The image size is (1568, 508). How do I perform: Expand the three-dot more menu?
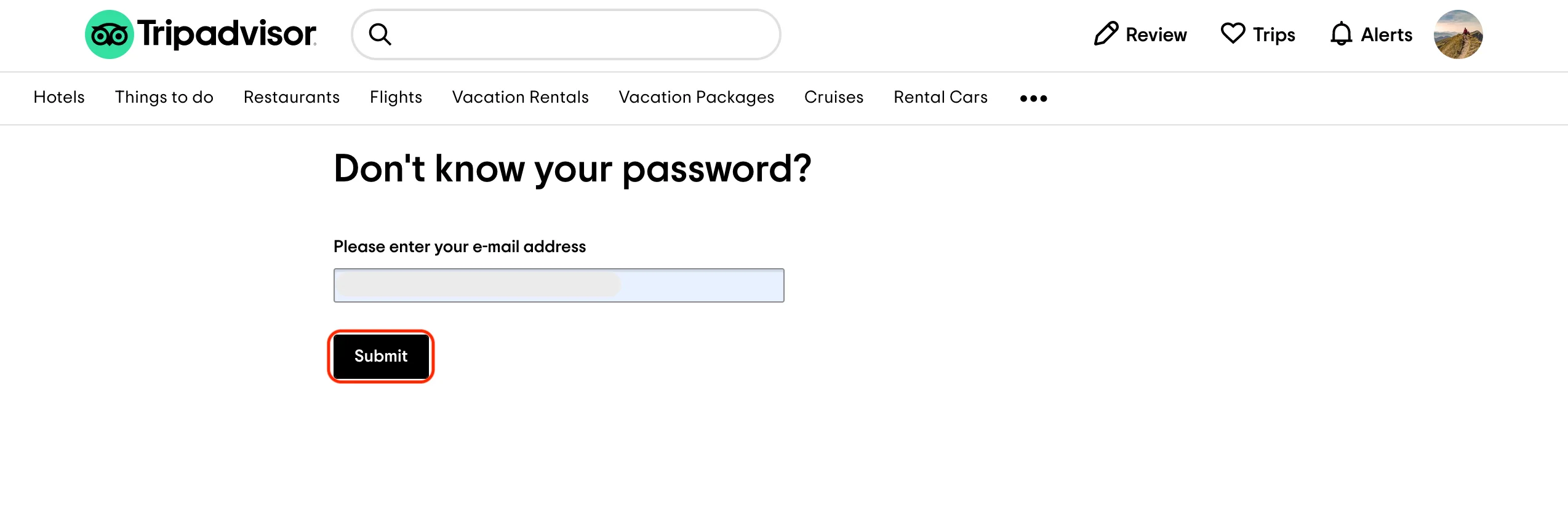(1033, 98)
